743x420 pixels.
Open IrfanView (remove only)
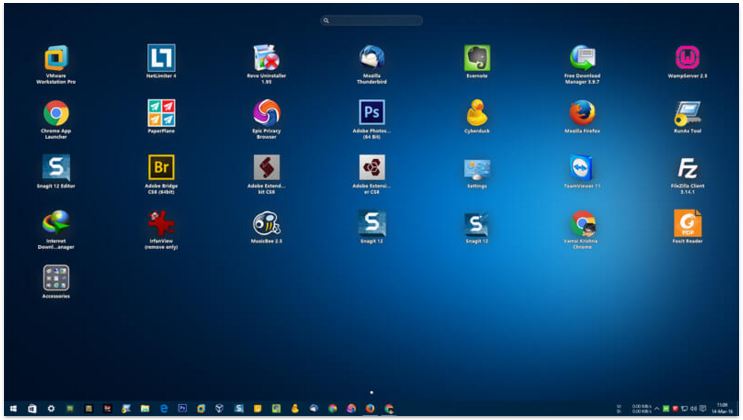pyautogui.click(x=161, y=223)
